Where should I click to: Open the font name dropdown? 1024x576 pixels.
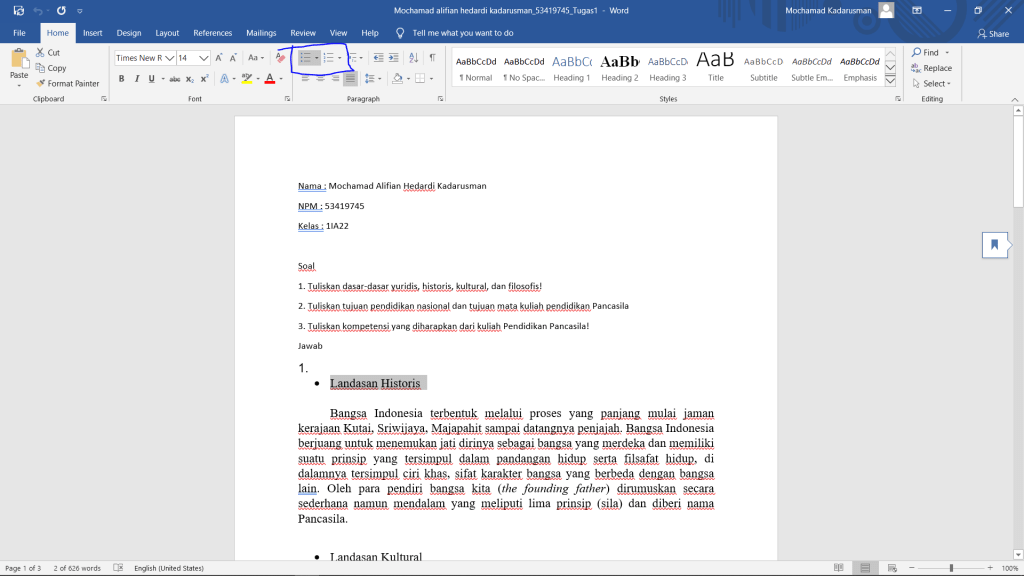pos(170,58)
